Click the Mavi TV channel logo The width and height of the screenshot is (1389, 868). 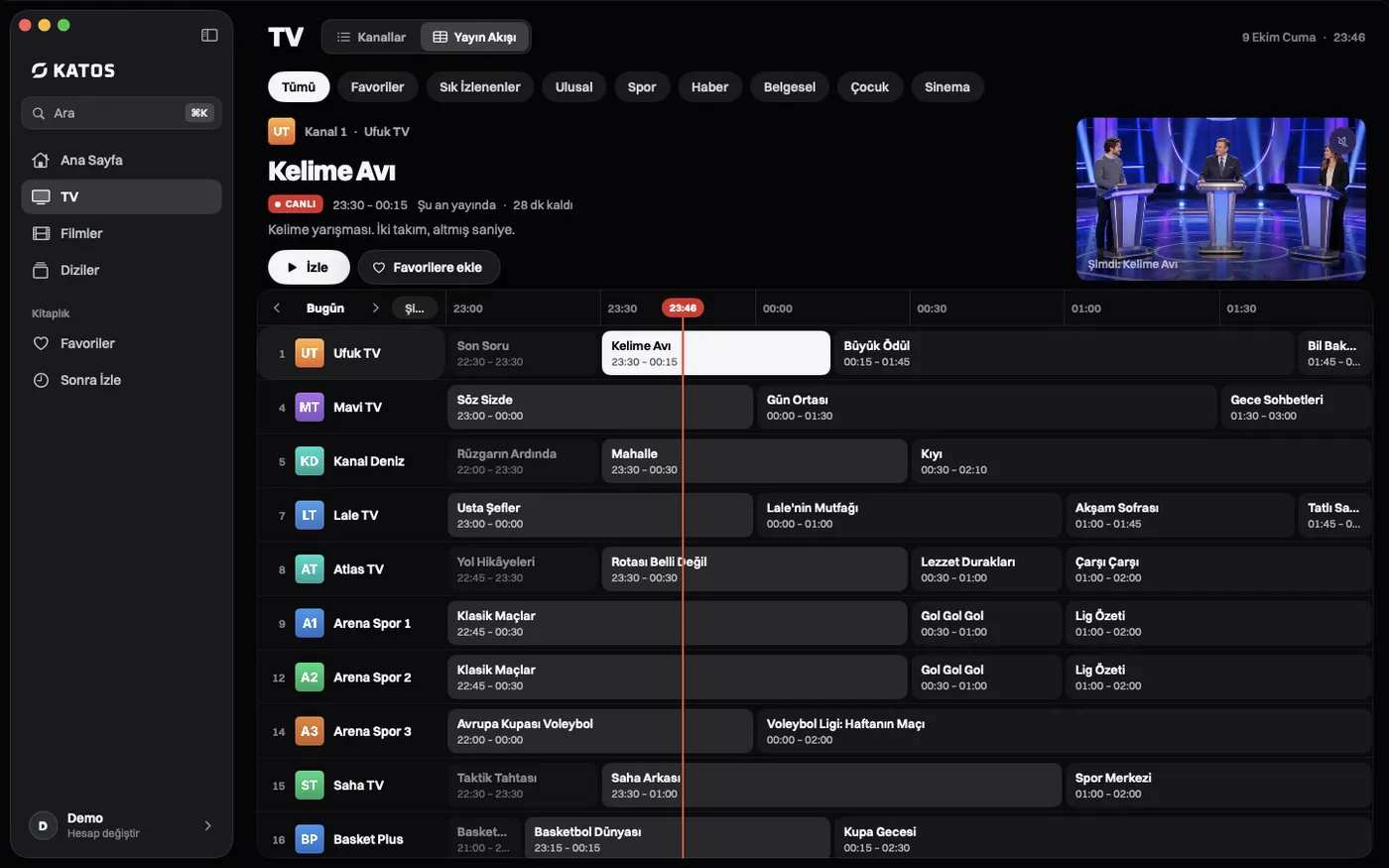310,407
